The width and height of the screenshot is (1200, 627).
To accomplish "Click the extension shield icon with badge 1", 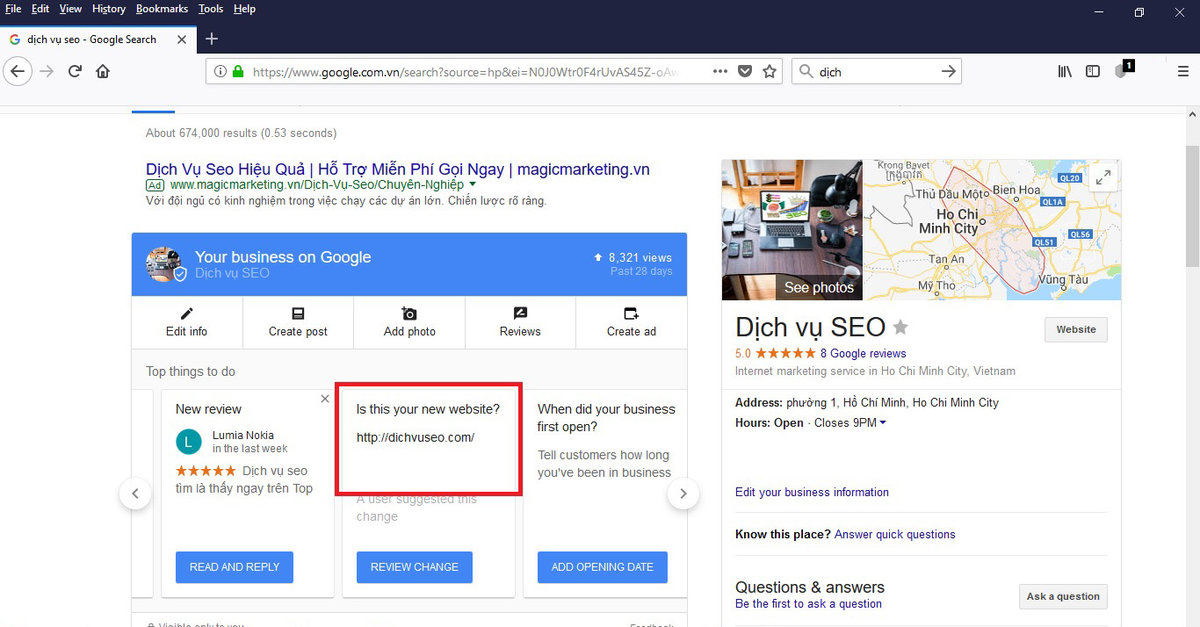I will 1123,70.
